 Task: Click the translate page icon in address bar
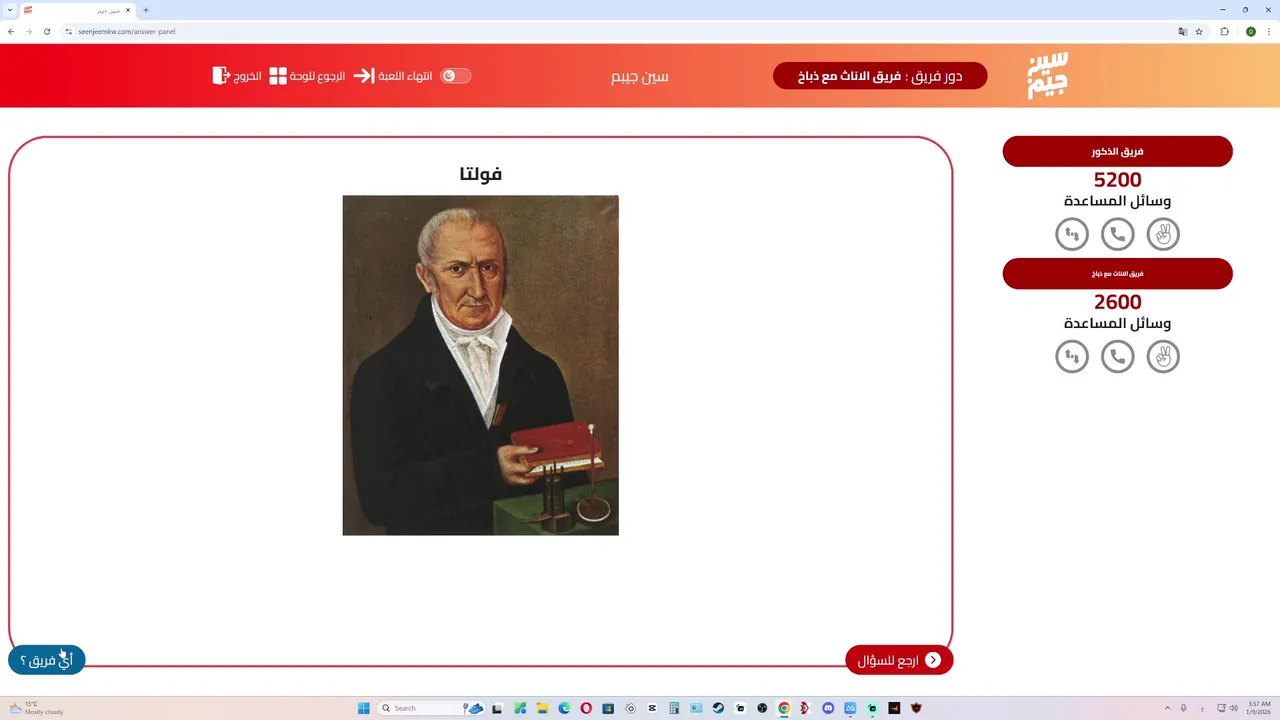(1183, 31)
